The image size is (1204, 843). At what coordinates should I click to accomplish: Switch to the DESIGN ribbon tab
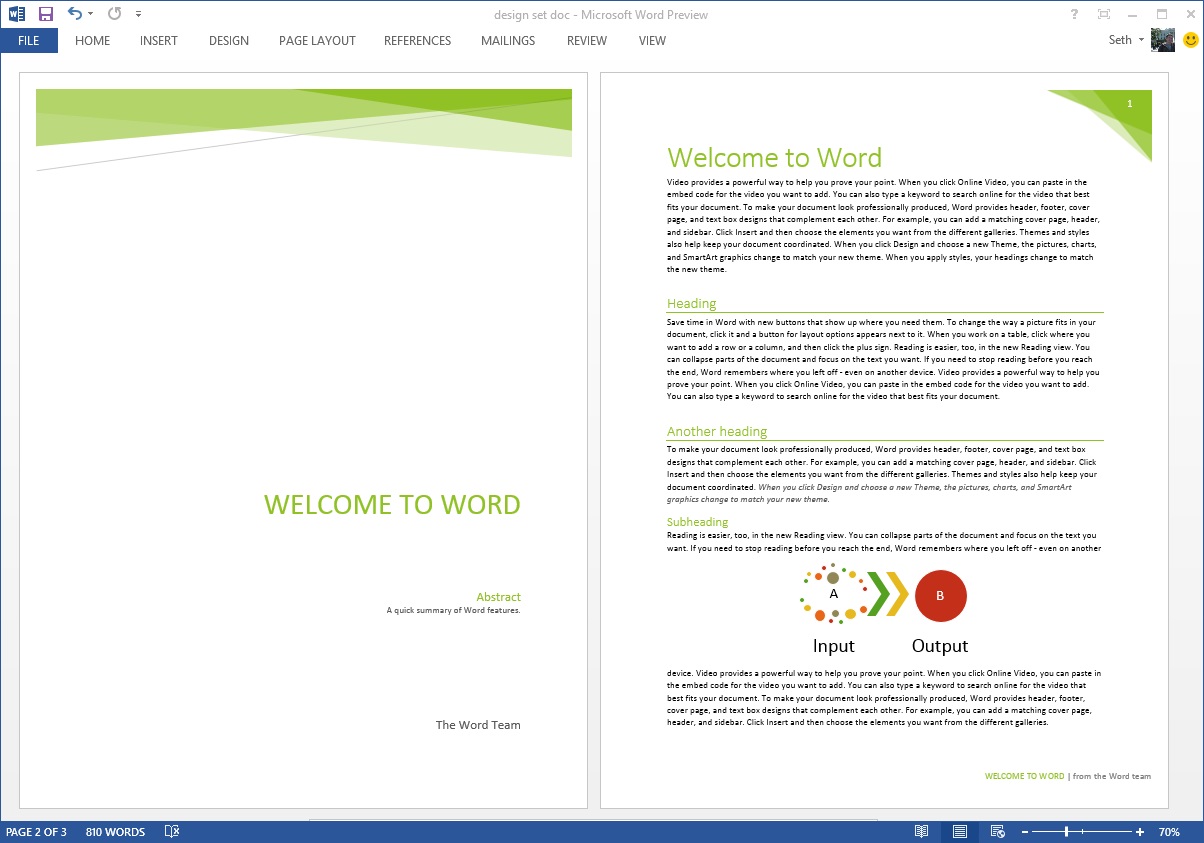[x=228, y=41]
